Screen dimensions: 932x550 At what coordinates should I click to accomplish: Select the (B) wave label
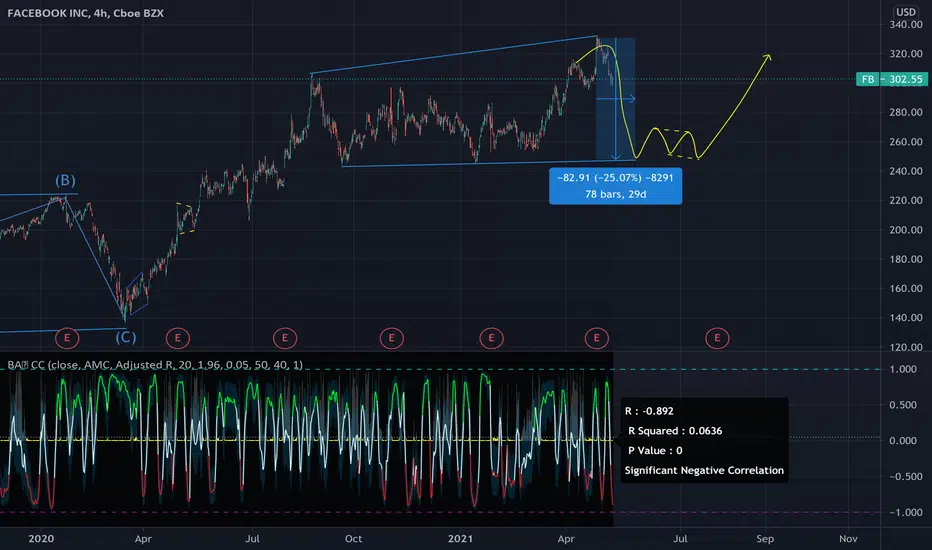point(65,180)
